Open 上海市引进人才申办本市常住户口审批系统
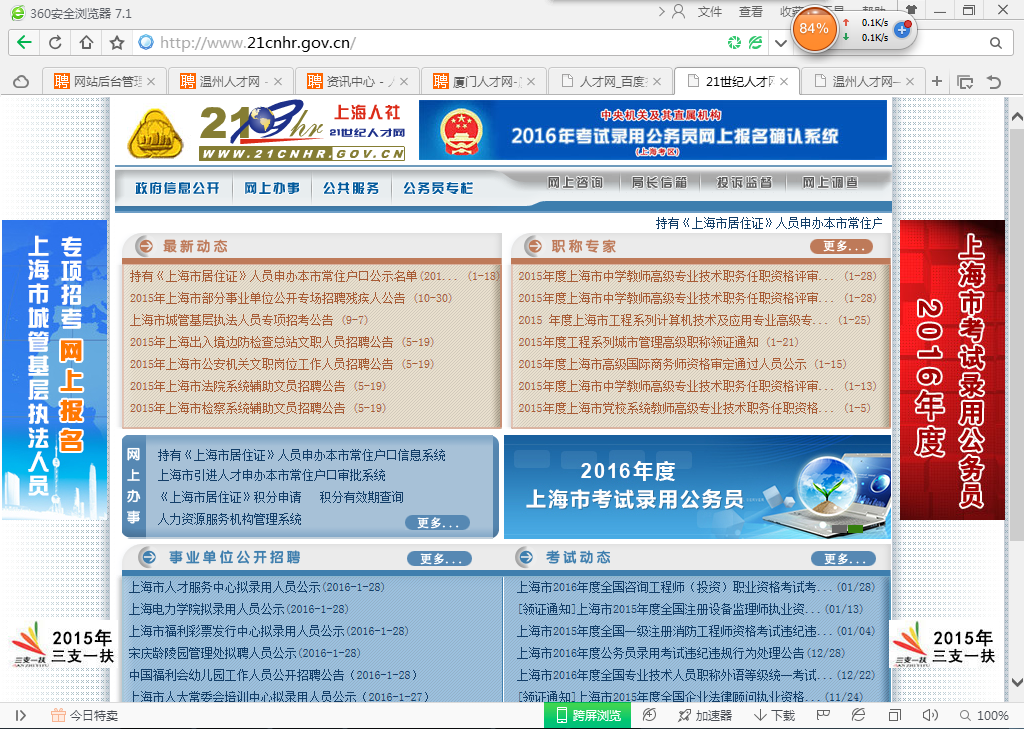Screen dimensions: 1024x729 (271, 476)
